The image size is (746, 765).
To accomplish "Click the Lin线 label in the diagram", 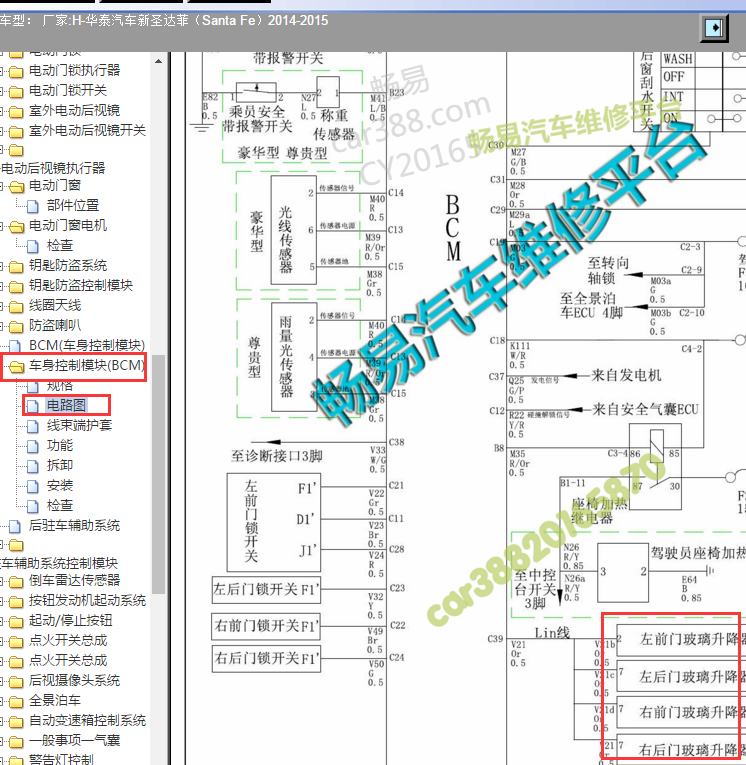I will pyautogui.click(x=552, y=633).
